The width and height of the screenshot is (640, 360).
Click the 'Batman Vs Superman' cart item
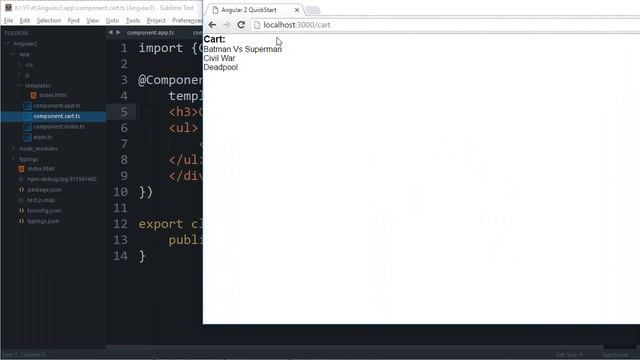pos(242,49)
